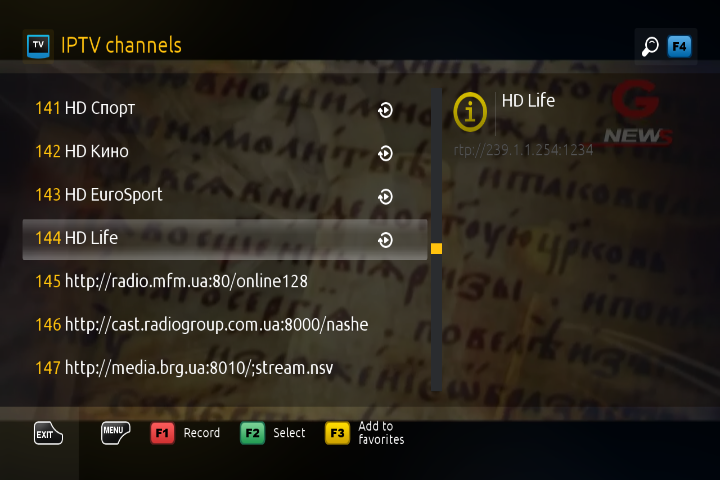Select channel 141 HD Спорт
Screen dimensions: 720x480
pos(225,109)
